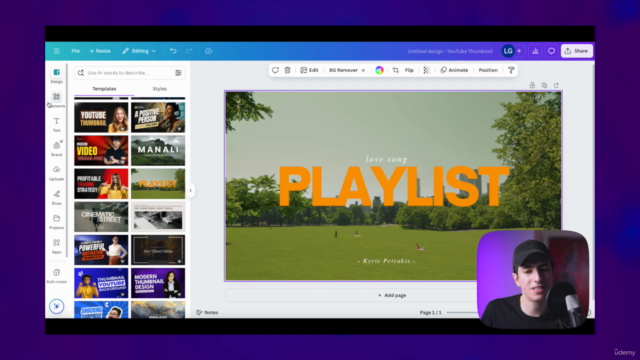This screenshot has width=640, height=360.
Task: Open the Resize option
Action: click(x=100, y=51)
